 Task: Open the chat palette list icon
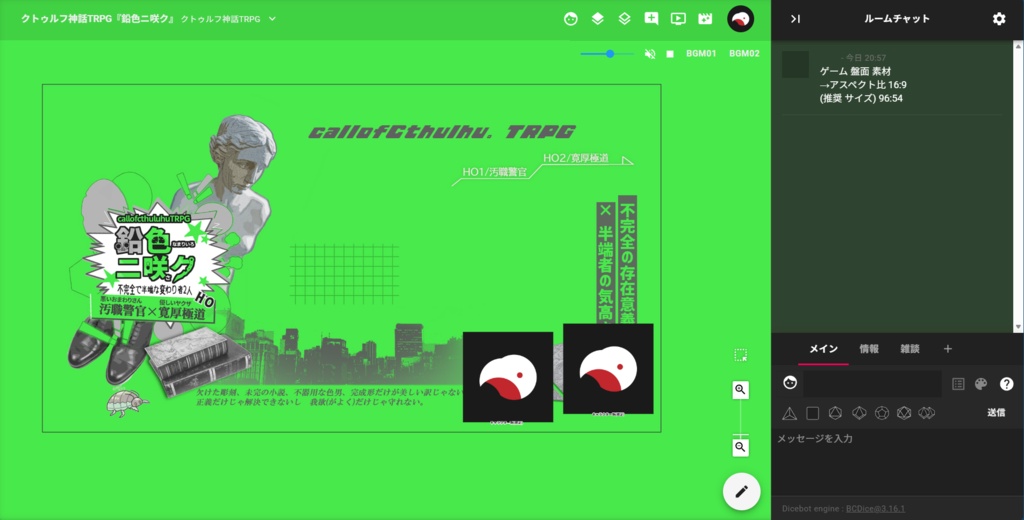(x=958, y=383)
